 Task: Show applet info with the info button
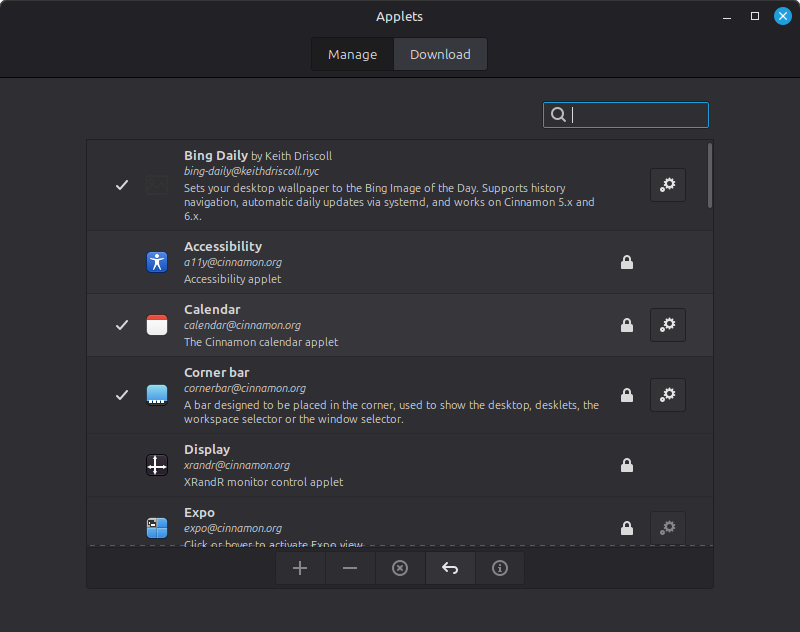point(500,568)
